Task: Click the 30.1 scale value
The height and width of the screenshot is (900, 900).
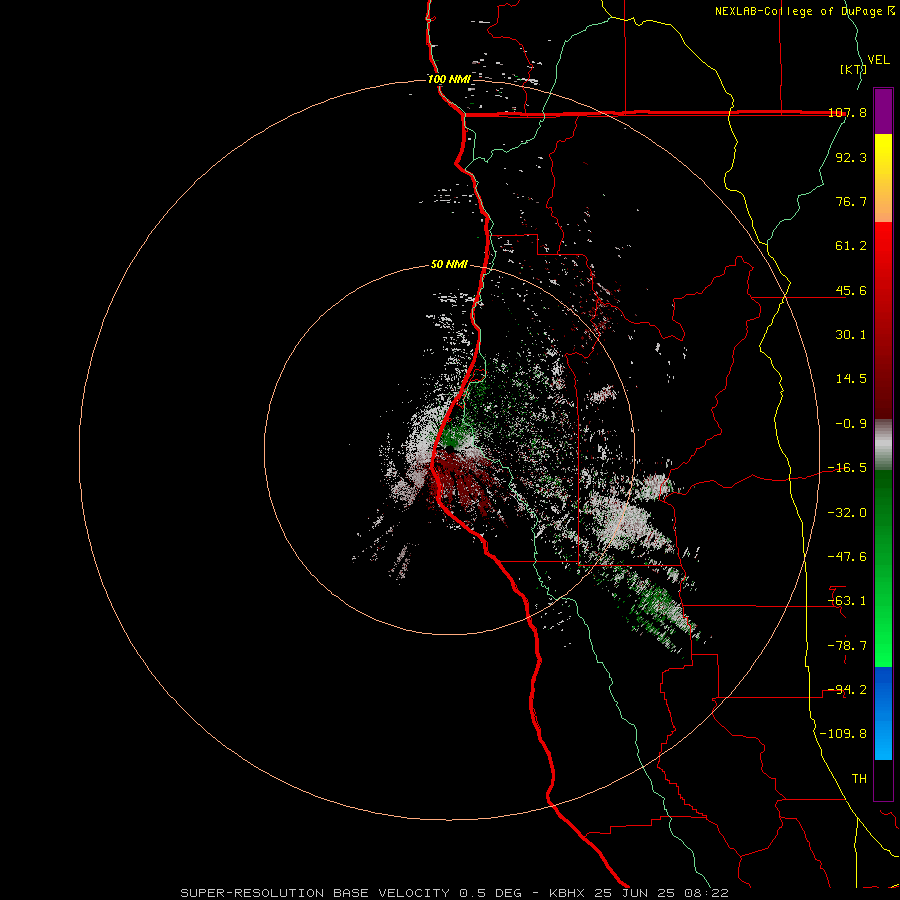Action: coord(851,335)
